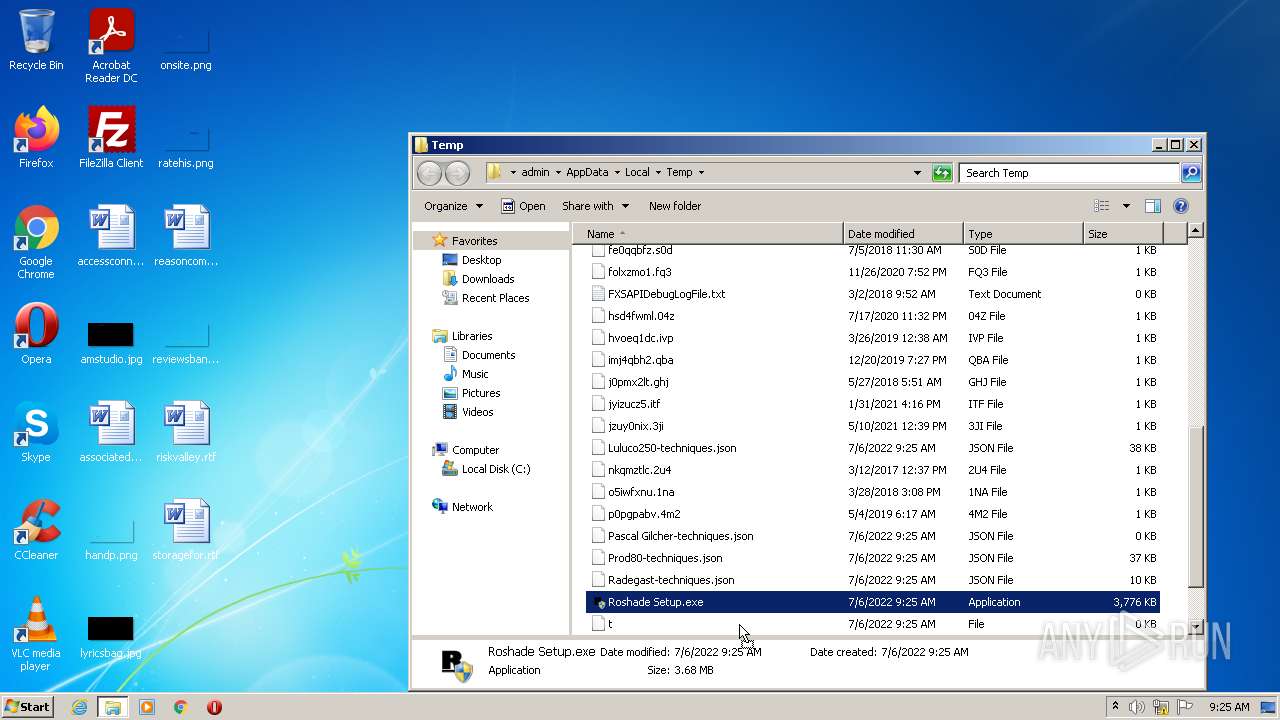This screenshot has width=1280, height=720.
Task: Click the search magnifier icon
Action: [x=1190, y=173]
